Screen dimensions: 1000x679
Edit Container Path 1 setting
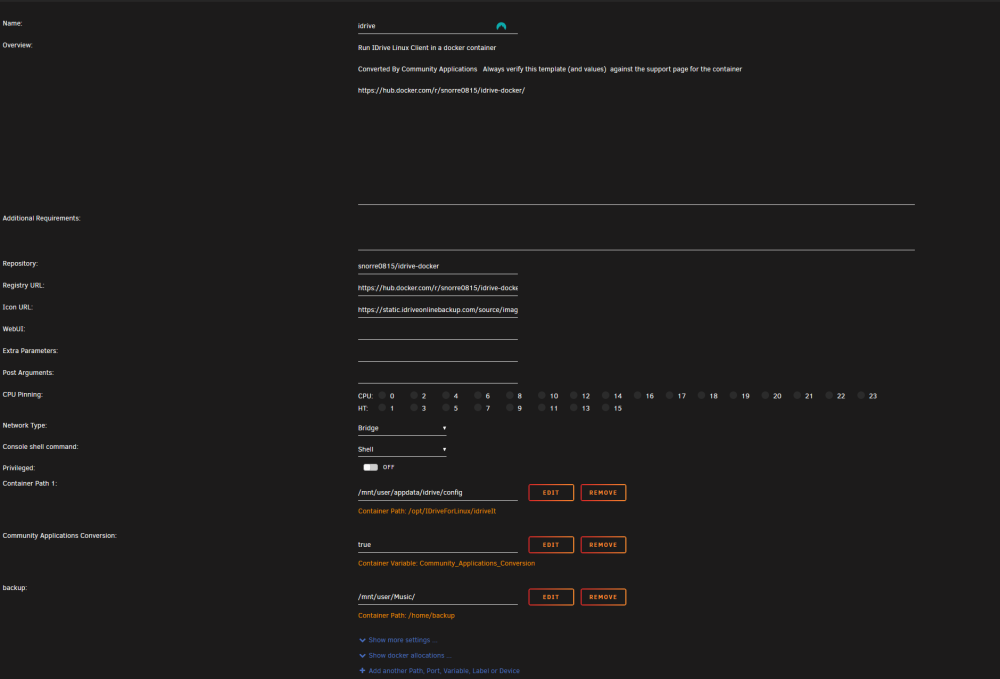tap(551, 493)
